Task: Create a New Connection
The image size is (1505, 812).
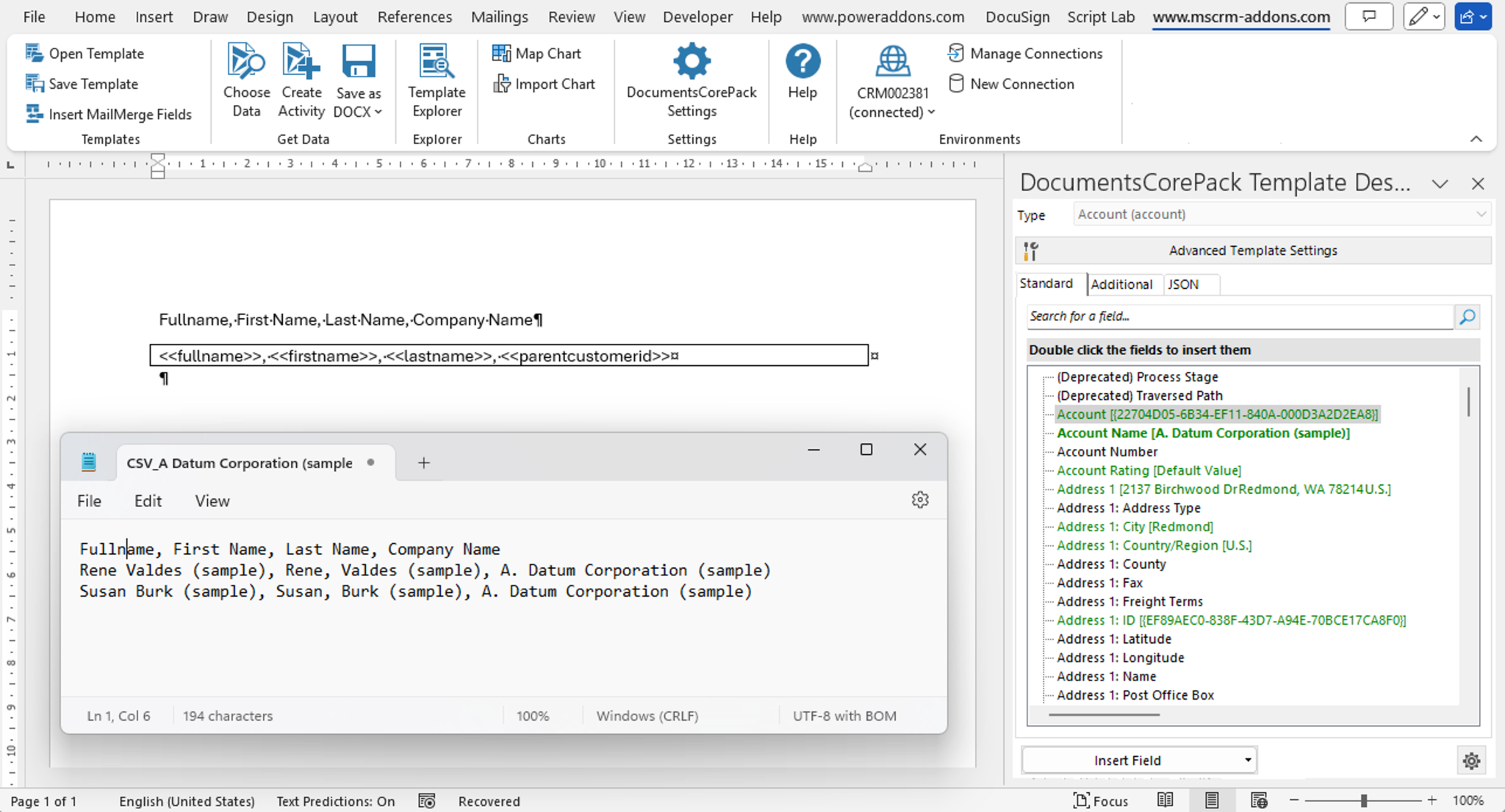Action: (x=1011, y=84)
